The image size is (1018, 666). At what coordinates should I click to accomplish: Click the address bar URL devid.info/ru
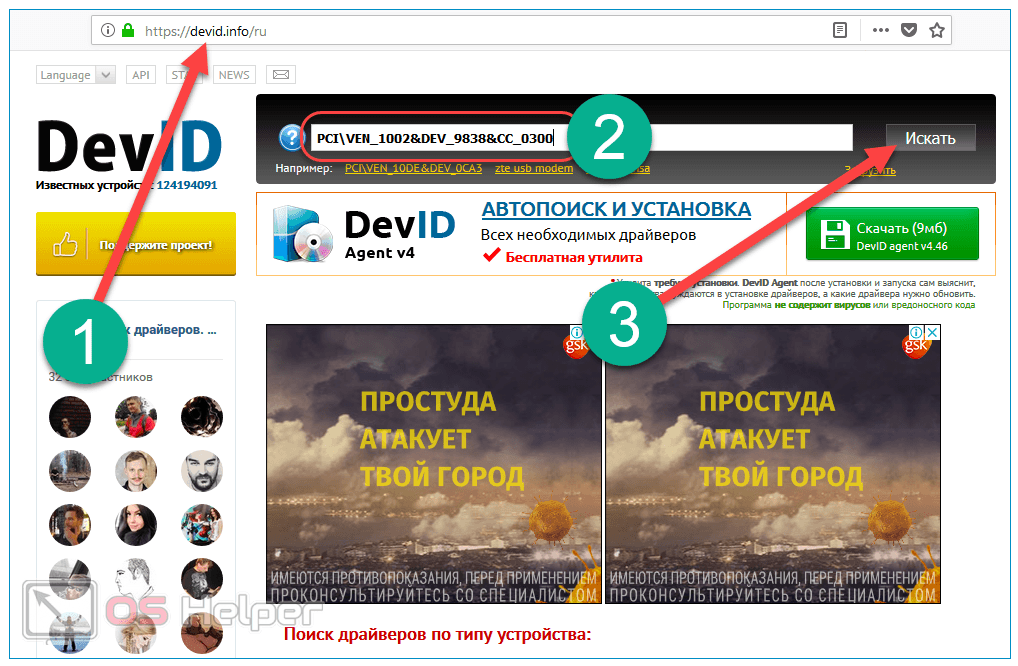tap(205, 31)
